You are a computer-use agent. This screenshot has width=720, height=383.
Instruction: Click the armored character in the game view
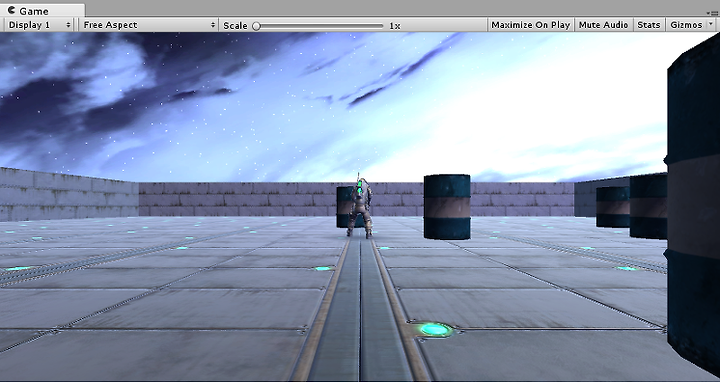click(360, 206)
